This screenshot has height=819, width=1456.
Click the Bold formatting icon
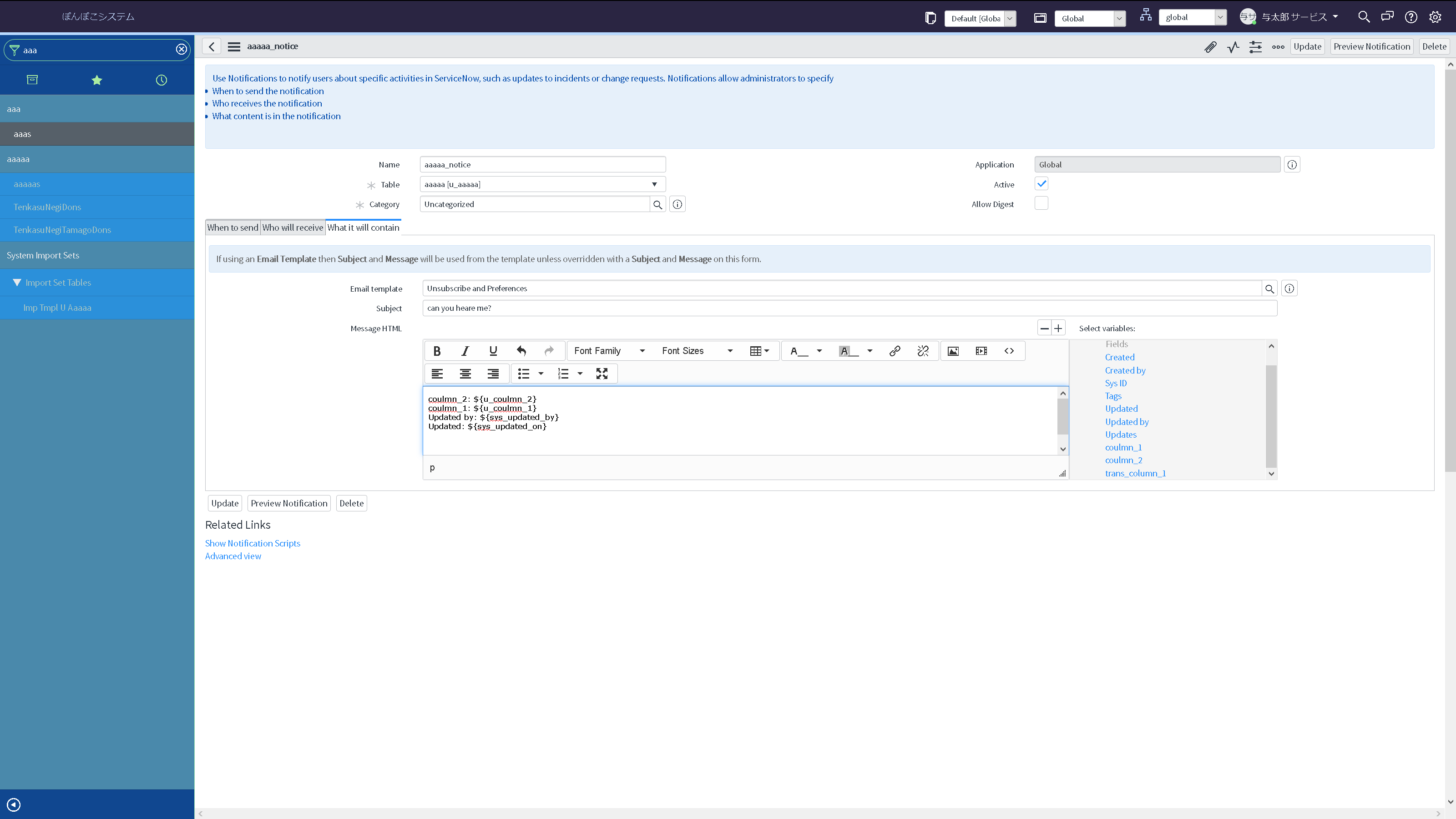pyautogui.click(x=436, y=351)
